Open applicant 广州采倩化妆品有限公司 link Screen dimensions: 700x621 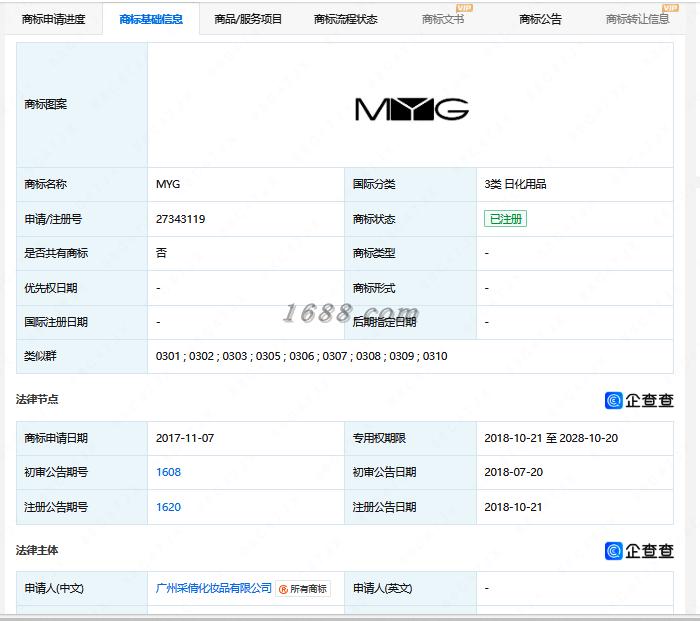click(x=213, y=588)
